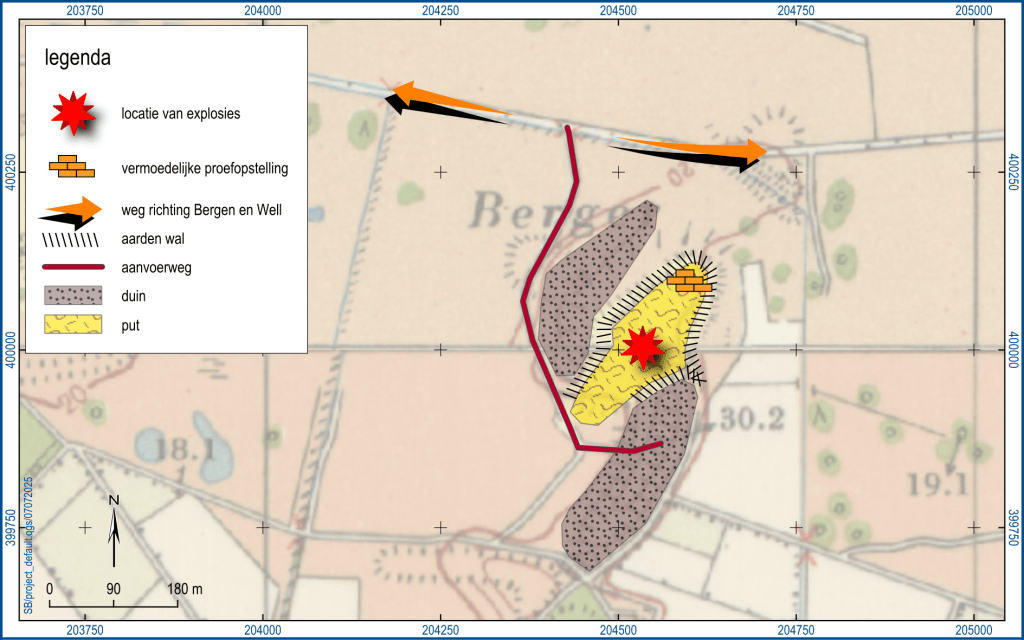This screenshot has height=640, width=1024.
Task: Click the orange brick symbol in the legend
Action: click(73, 166)
